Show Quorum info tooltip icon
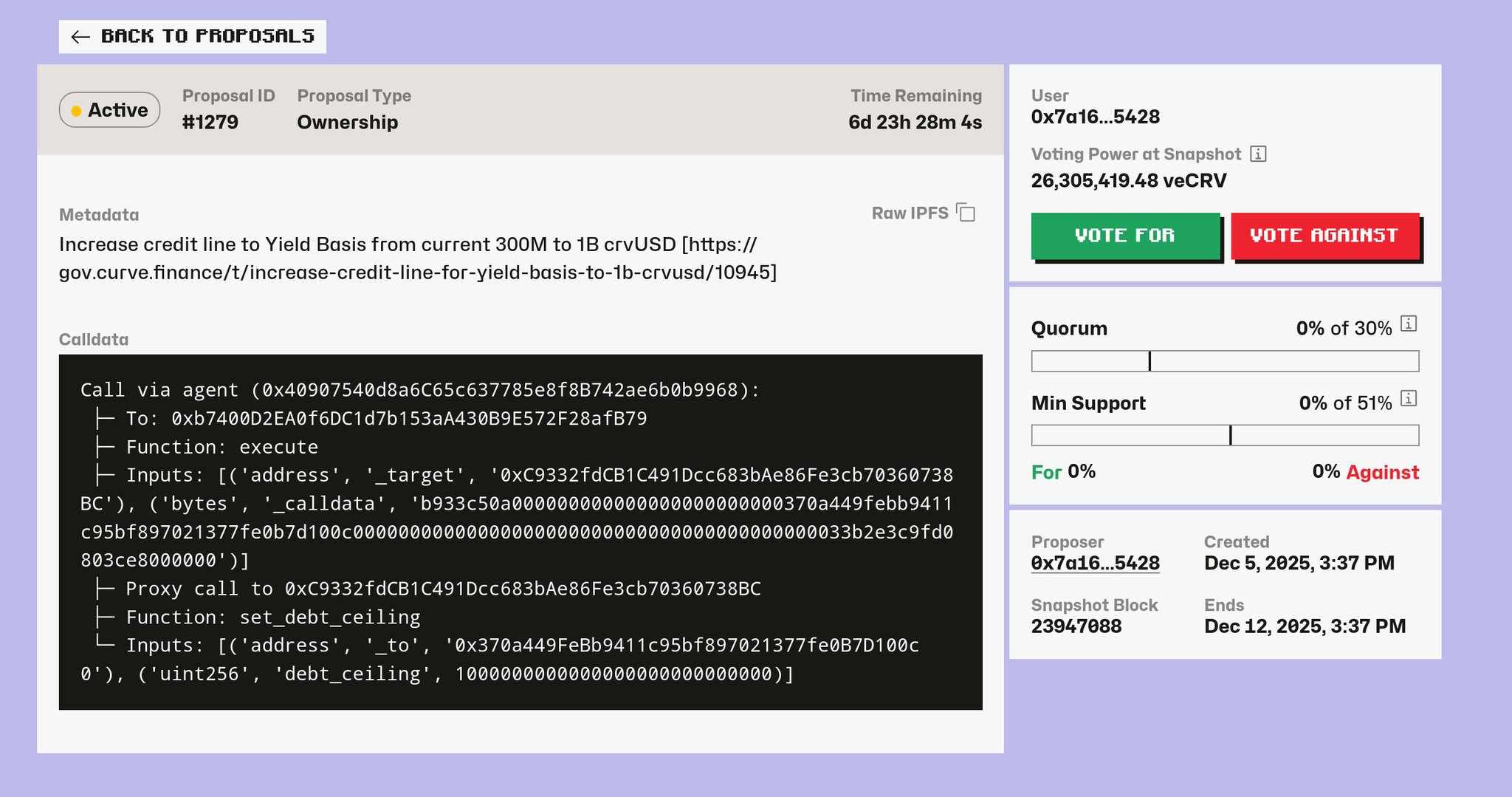Screen dimensions: 1512x797 pyautogui.click(x=1409, y=324)
